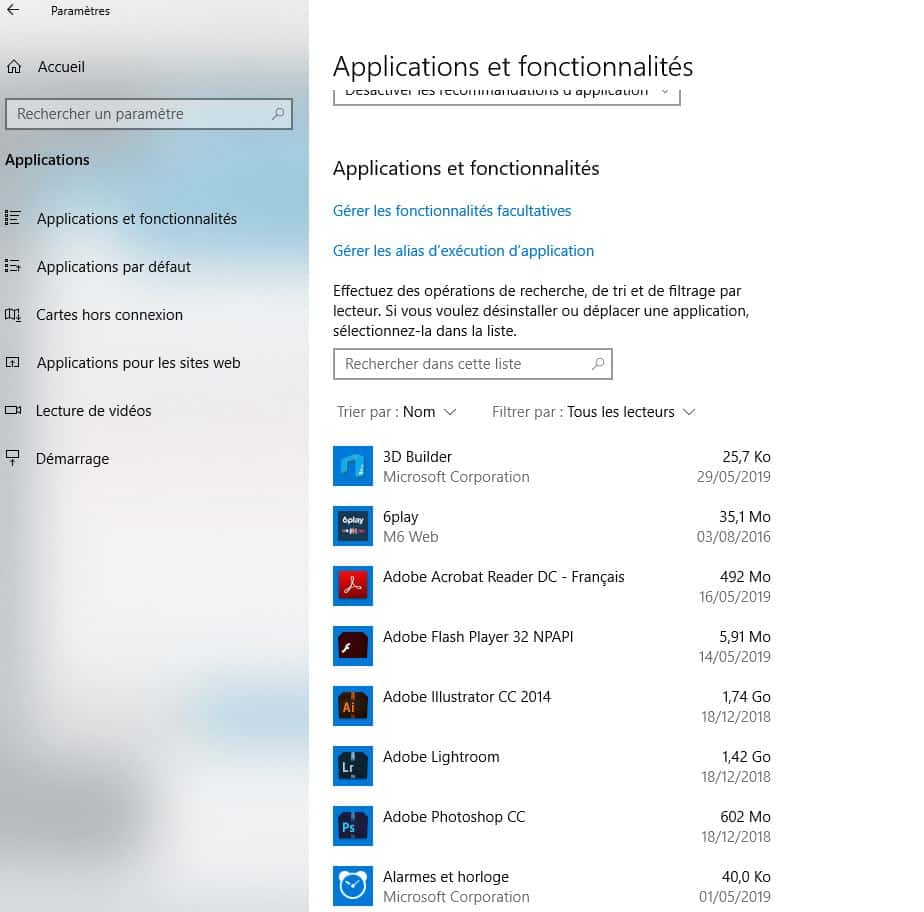Image resolution: width=924 pixels, height=912 pixels.
Task: Select Adobe Flash Player 32 NPAPI name
Action: (478, 637)
